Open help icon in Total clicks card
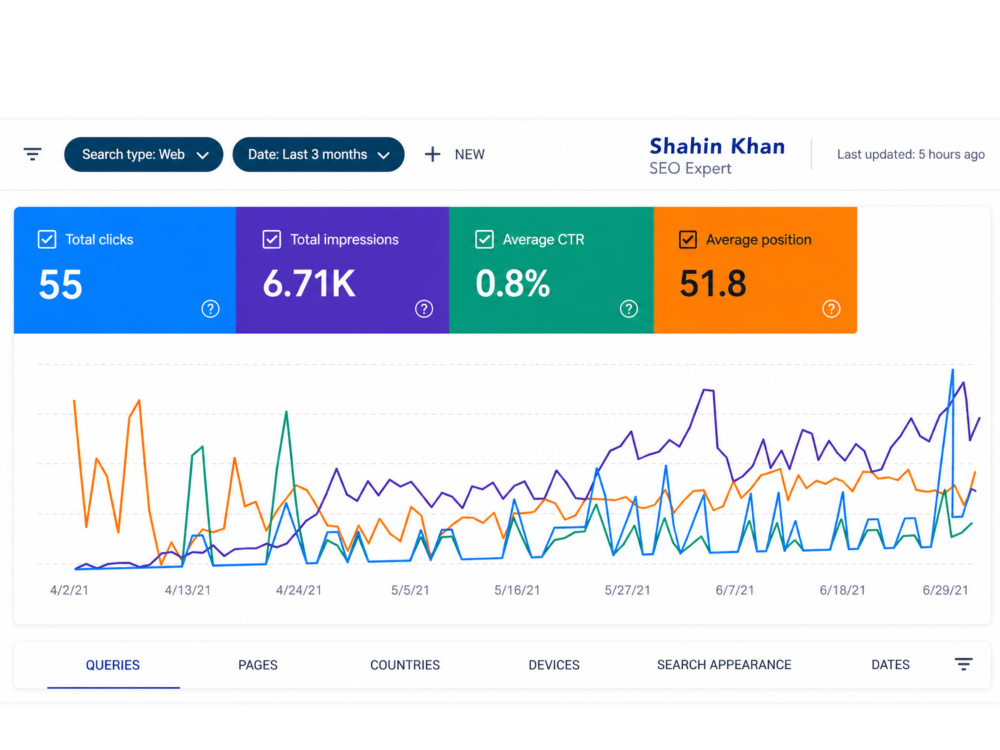This screenshot has width=1000, height=750. (210, 309)
